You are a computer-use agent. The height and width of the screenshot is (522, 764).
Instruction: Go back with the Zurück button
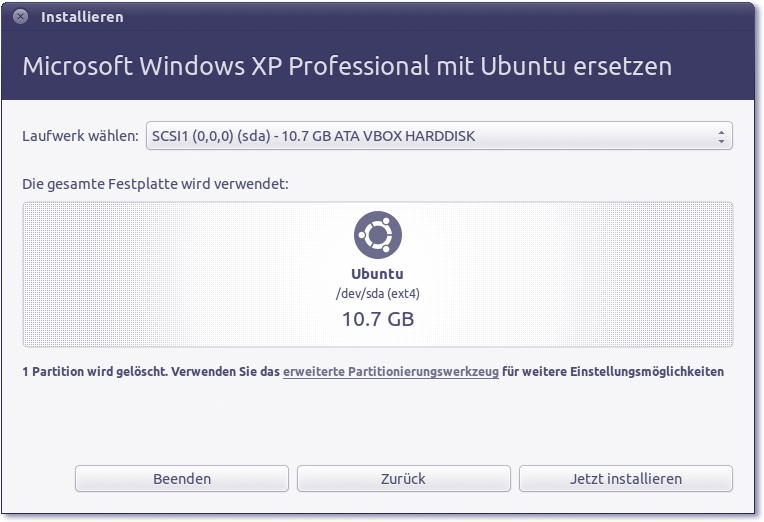tap(403, 479)
